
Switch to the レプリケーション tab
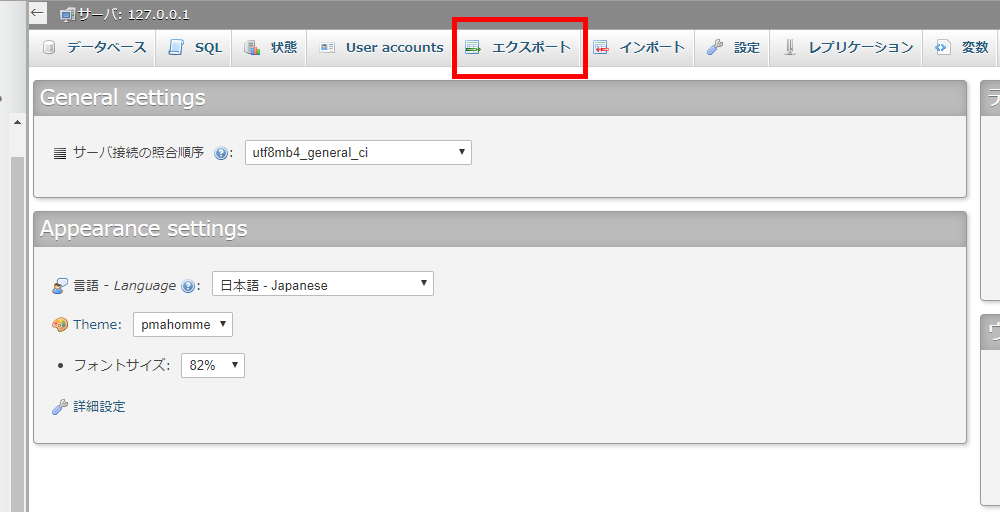pos(850,47)
